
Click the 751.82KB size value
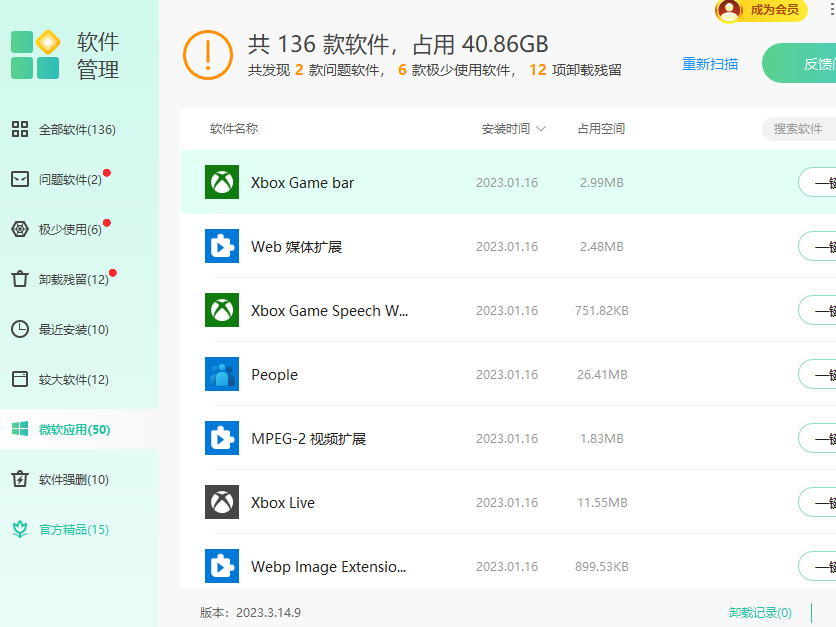click(x=601, y=310)
